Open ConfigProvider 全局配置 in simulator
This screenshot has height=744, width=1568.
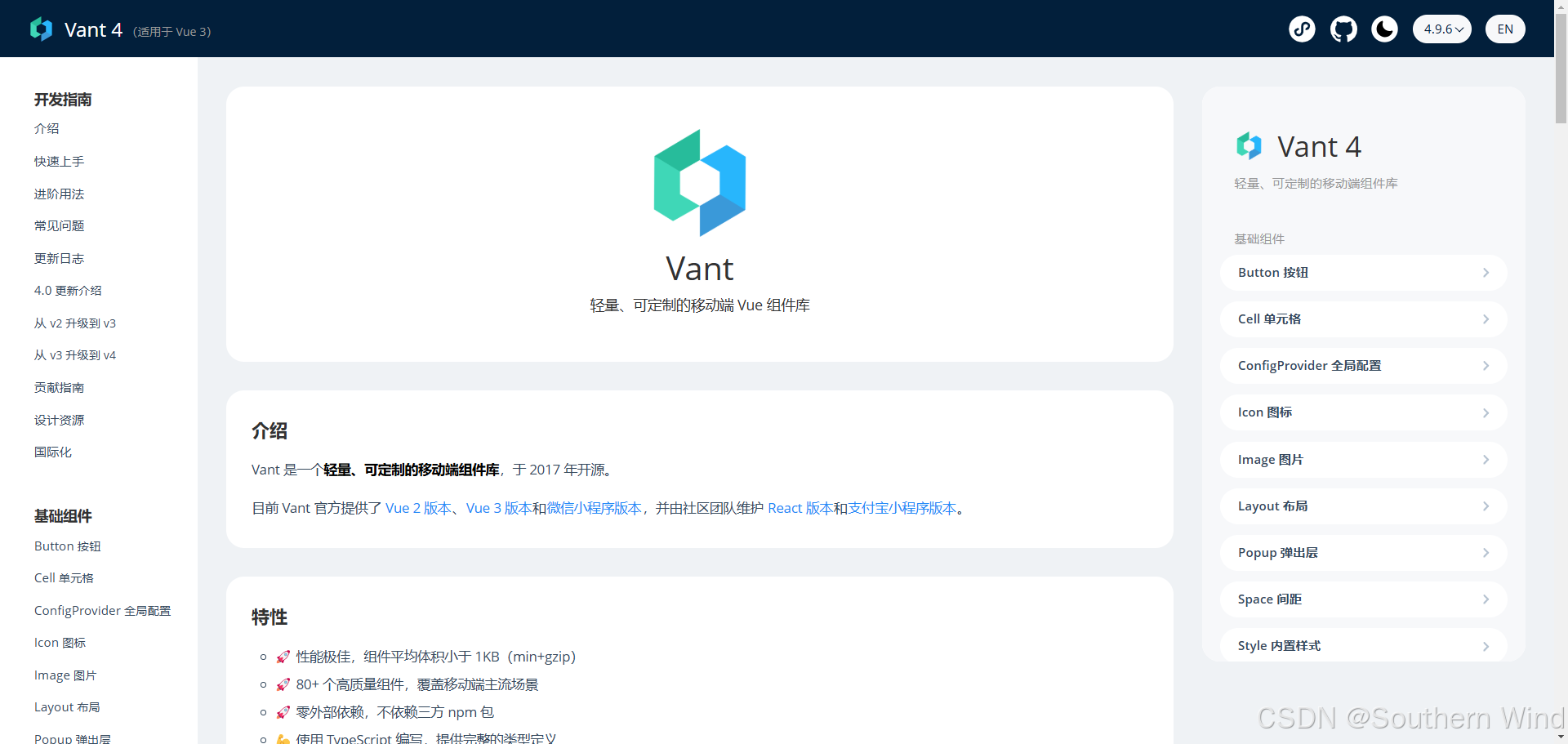point(1363,366)
